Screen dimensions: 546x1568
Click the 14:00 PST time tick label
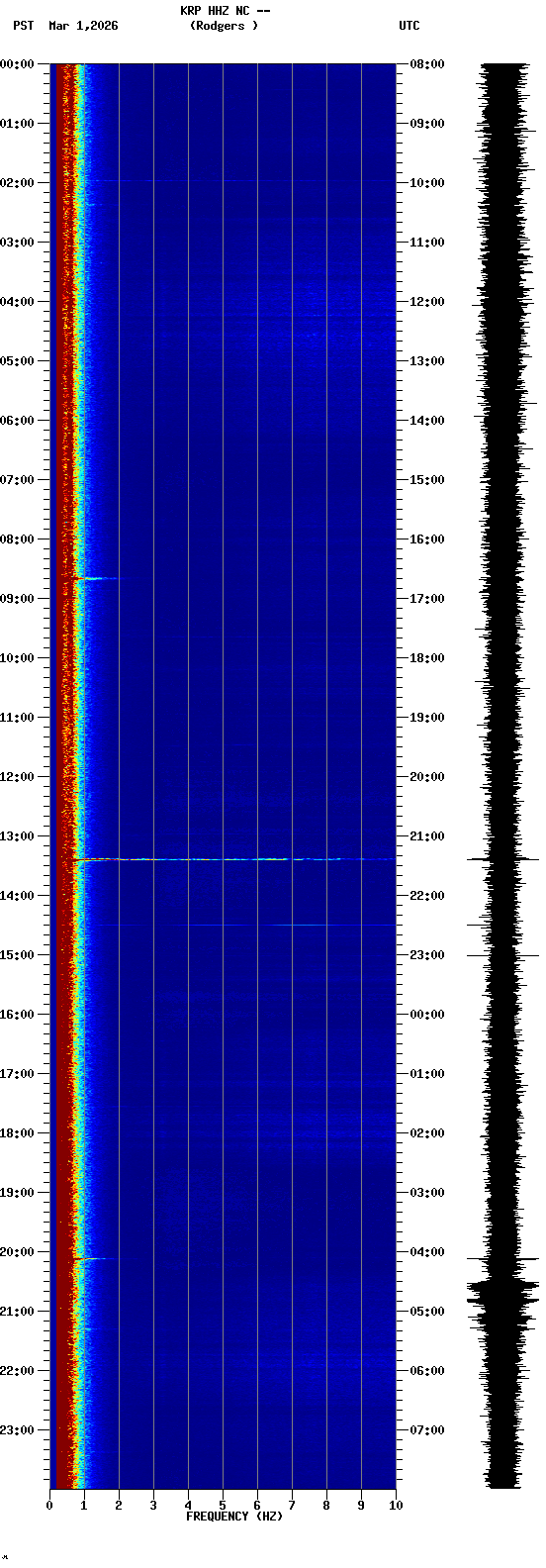click(x=17, y=896)
